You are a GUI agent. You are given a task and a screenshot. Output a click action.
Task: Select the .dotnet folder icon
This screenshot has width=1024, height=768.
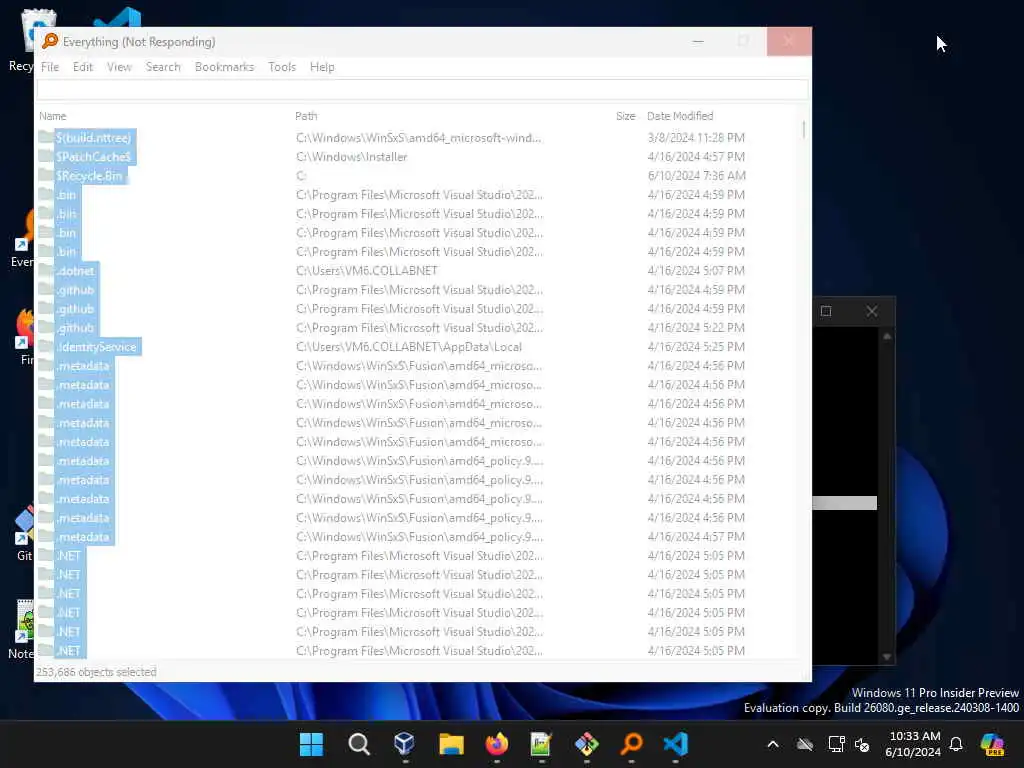46,270
